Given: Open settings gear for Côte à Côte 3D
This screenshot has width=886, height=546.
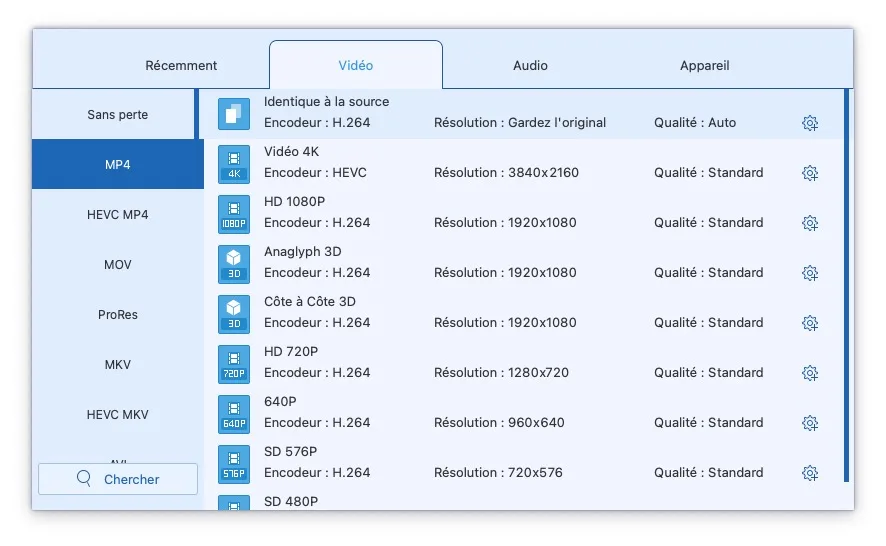Looking at the screenshot, I should click(x=810, y=323).
